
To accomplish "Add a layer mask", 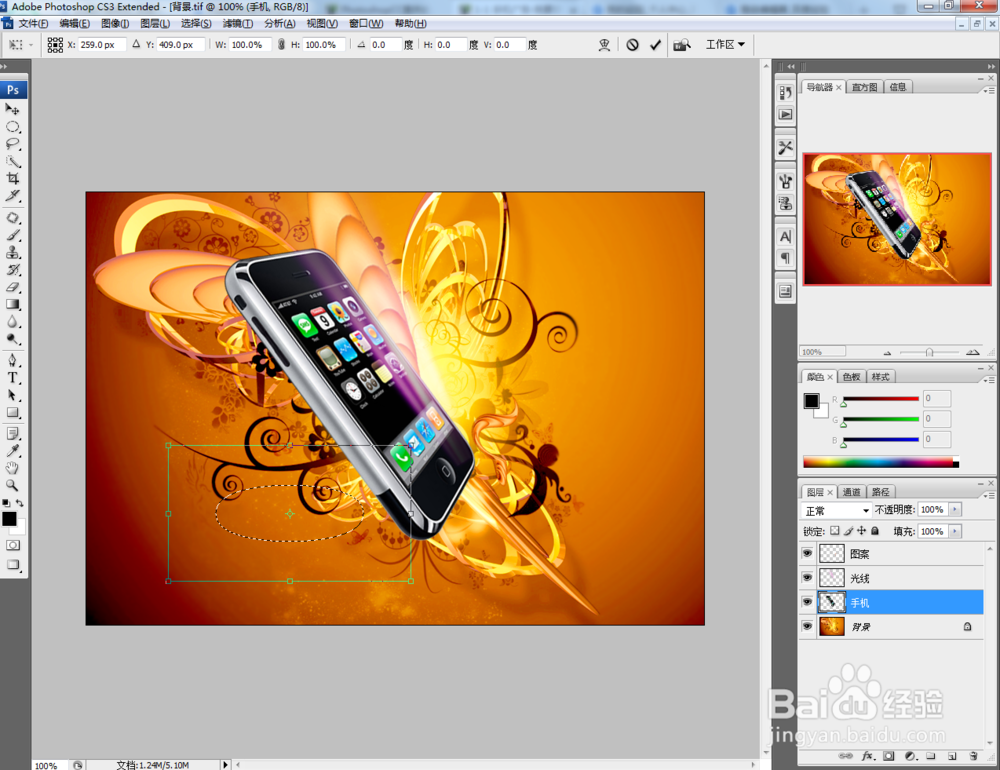I will point(888,756).
